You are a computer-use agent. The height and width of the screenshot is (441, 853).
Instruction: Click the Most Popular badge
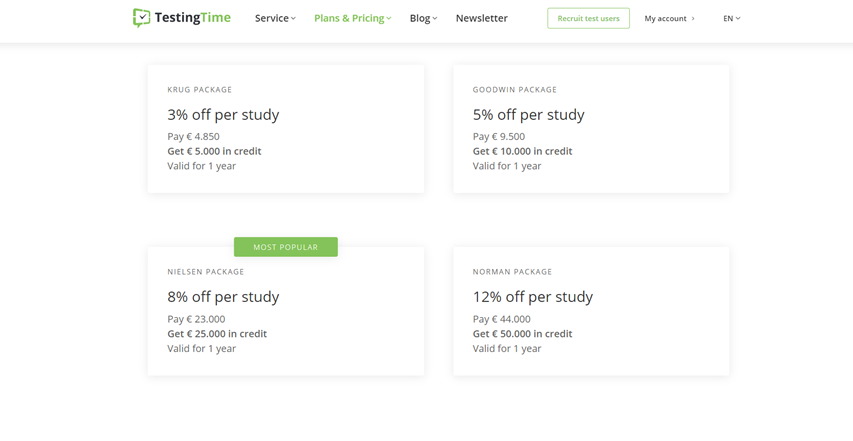coord(286,247)
